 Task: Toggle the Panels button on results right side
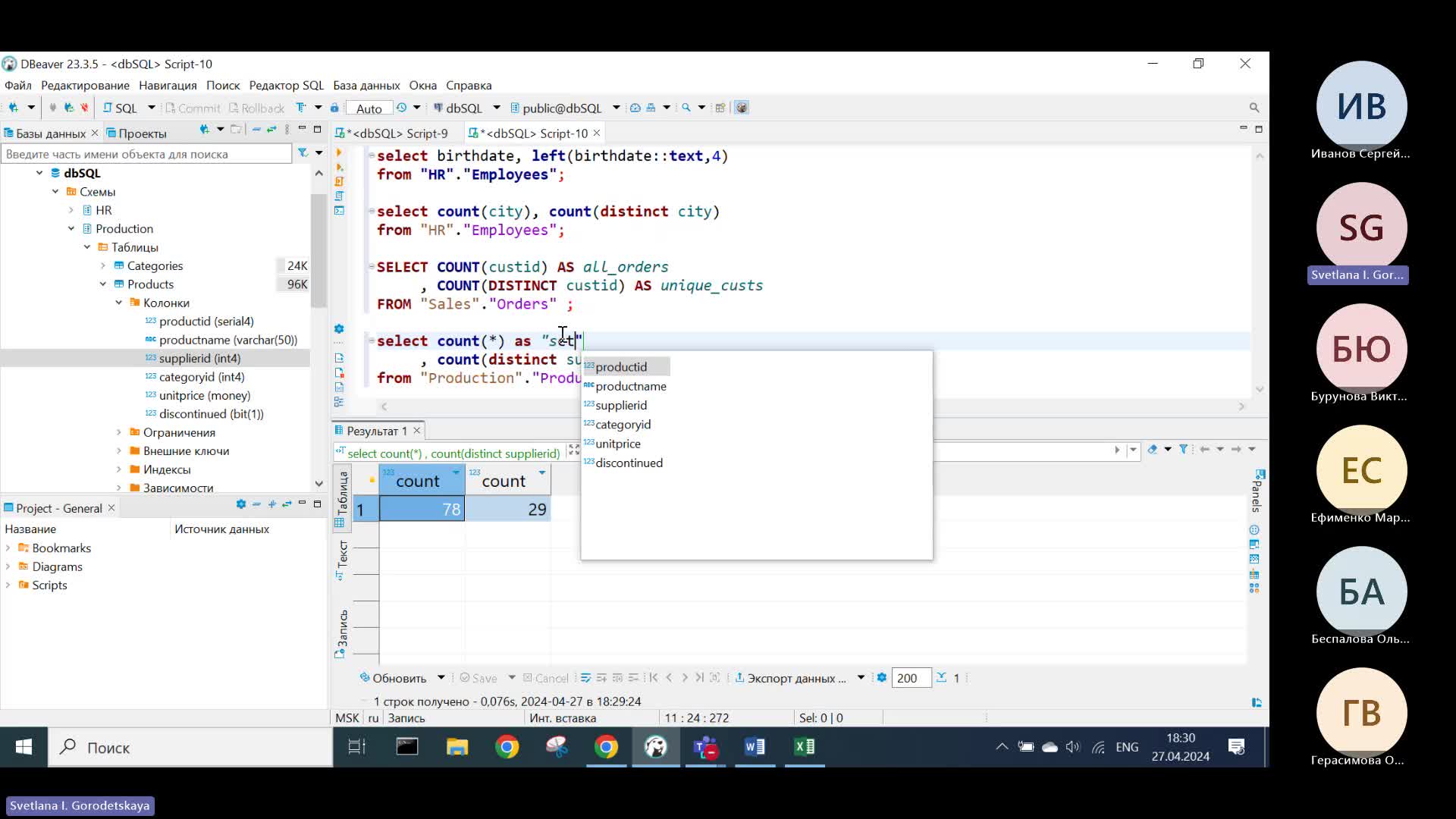click(x=1257, y=491)
